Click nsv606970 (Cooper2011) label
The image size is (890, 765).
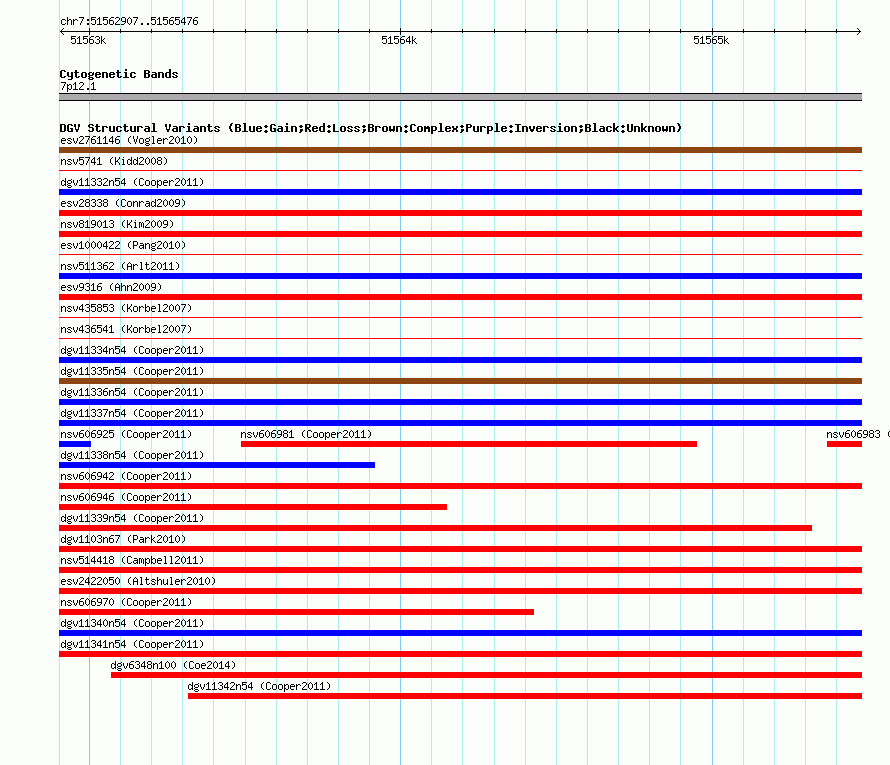[x=126, y=602]
